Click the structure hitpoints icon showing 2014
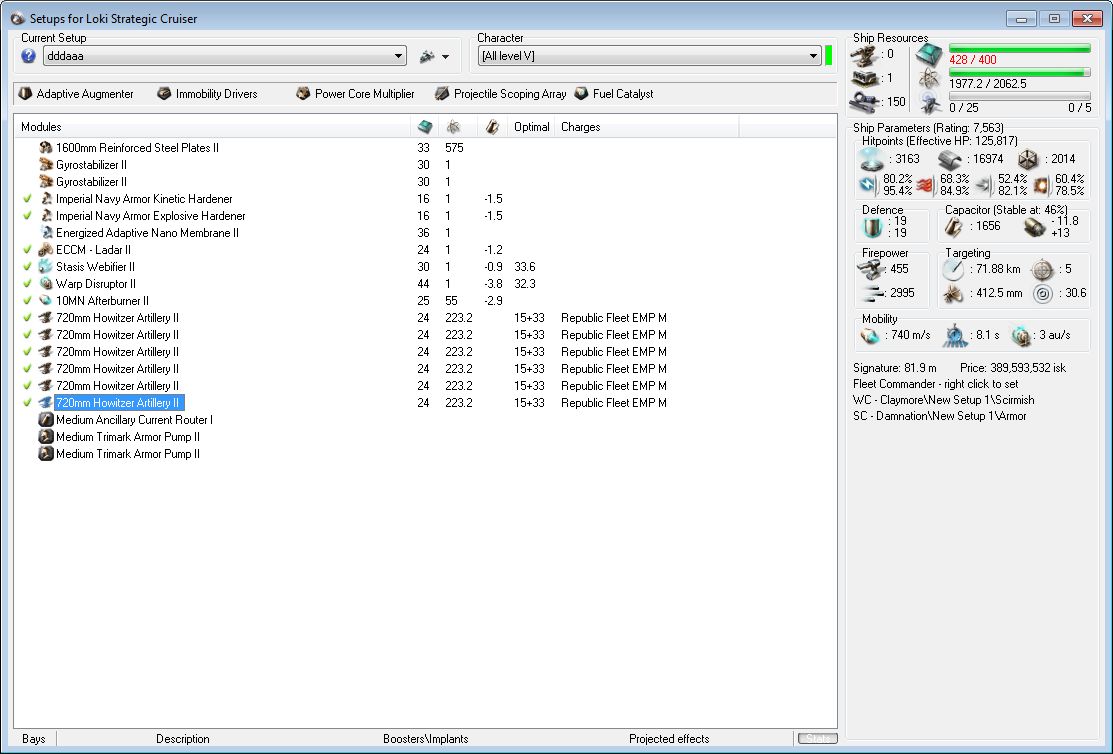 tap(1028, 160)
